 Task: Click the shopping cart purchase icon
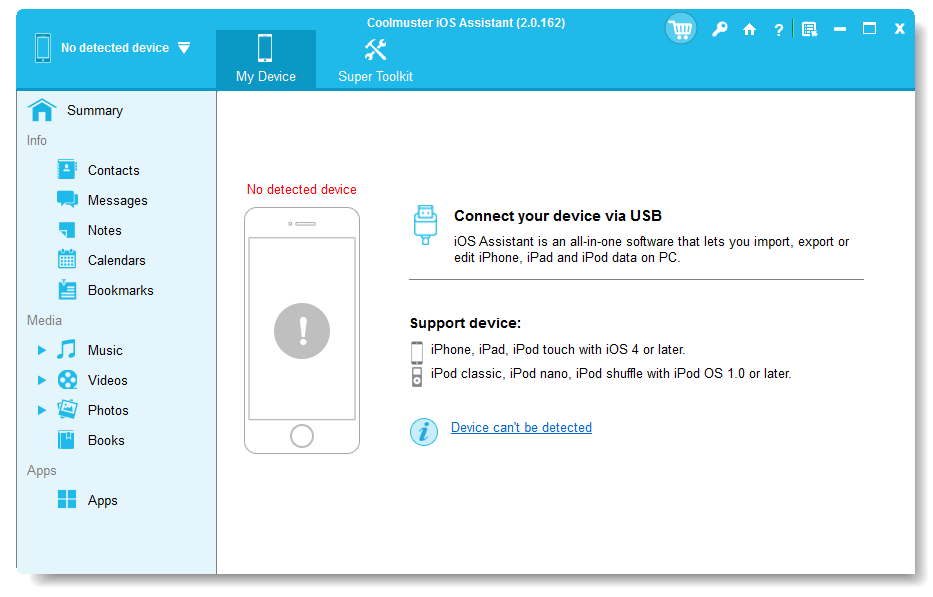click(681, 29)
